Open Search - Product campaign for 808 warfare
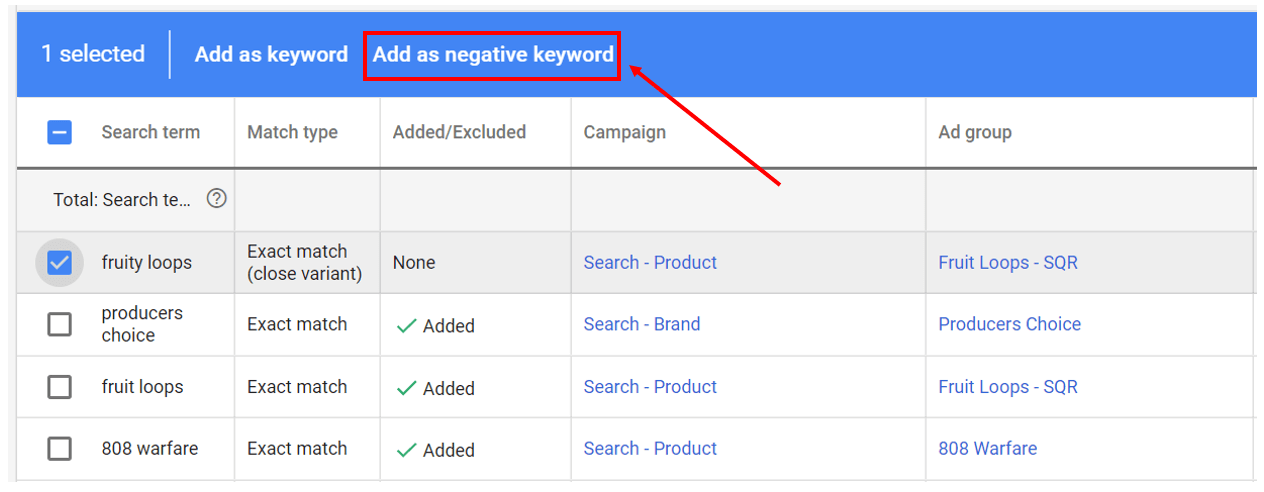 point(650,449)
